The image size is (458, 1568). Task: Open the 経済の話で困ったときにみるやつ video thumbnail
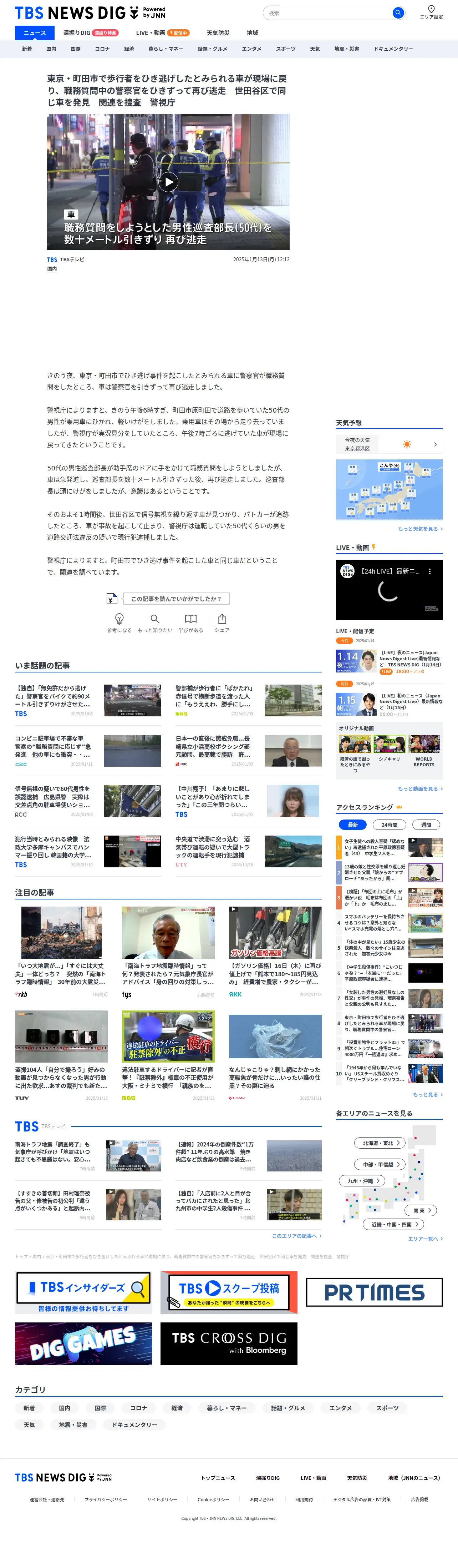[355, 744]
